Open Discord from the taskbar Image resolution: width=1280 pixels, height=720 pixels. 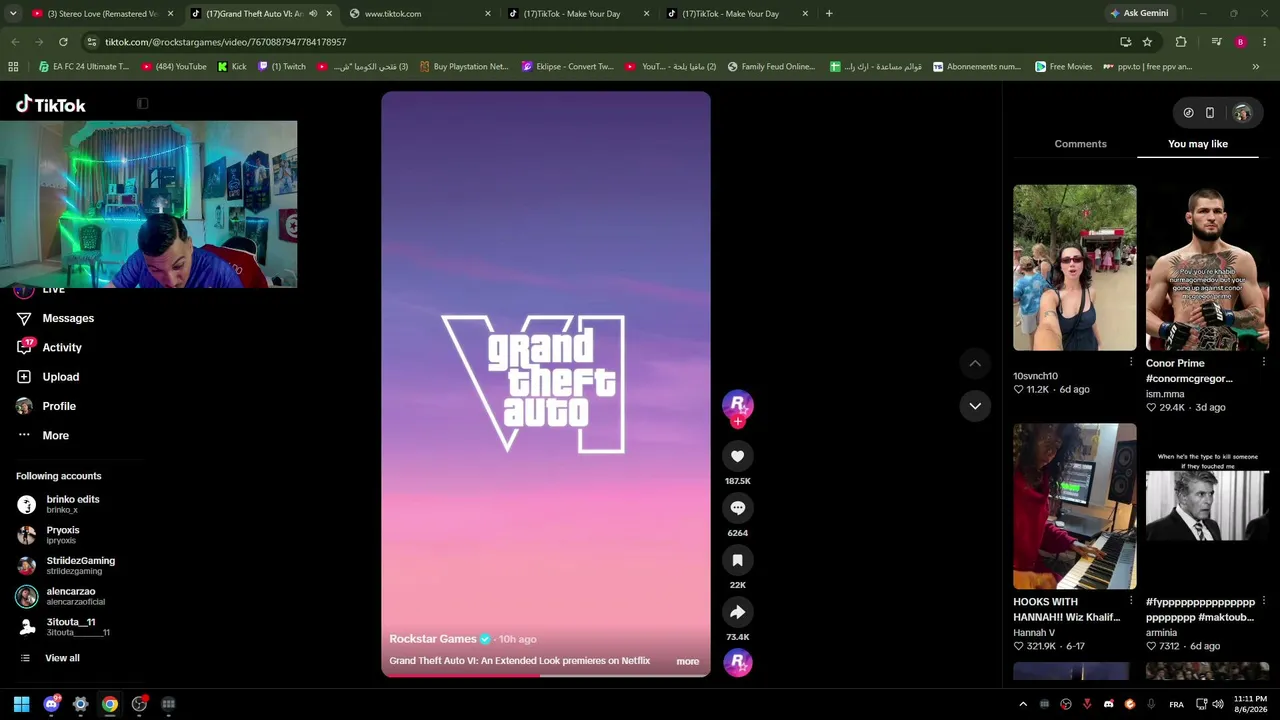[x=51, y=704]
